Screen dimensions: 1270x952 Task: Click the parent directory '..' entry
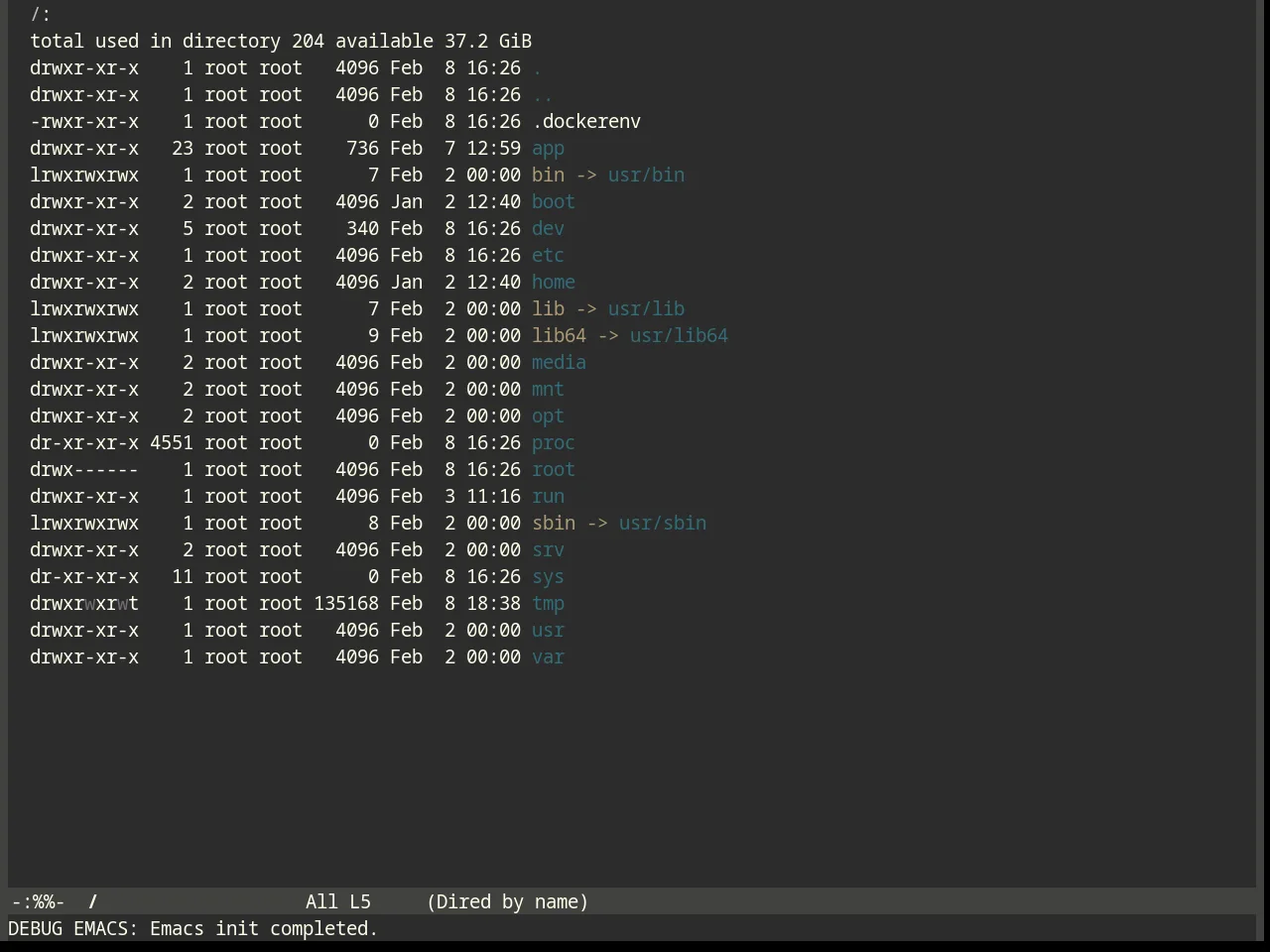tap(543, 95)
